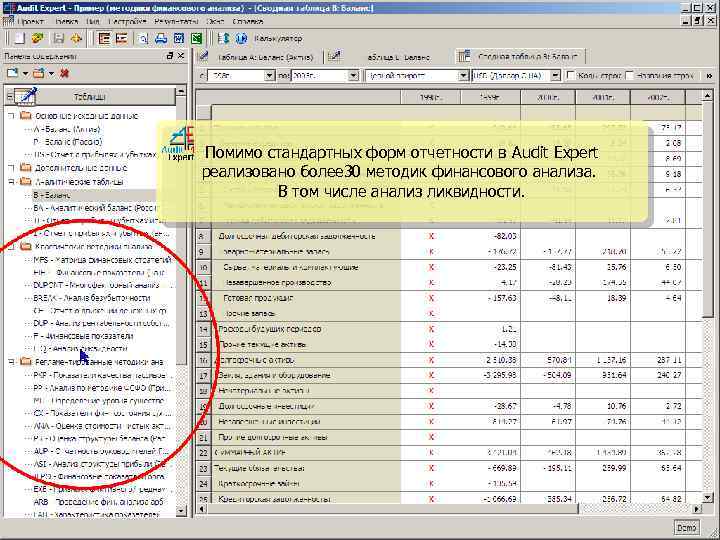Click the Save diskette toolbar icon
The height and width of the screenshot is (540, 720).
(x=59, y=39)
